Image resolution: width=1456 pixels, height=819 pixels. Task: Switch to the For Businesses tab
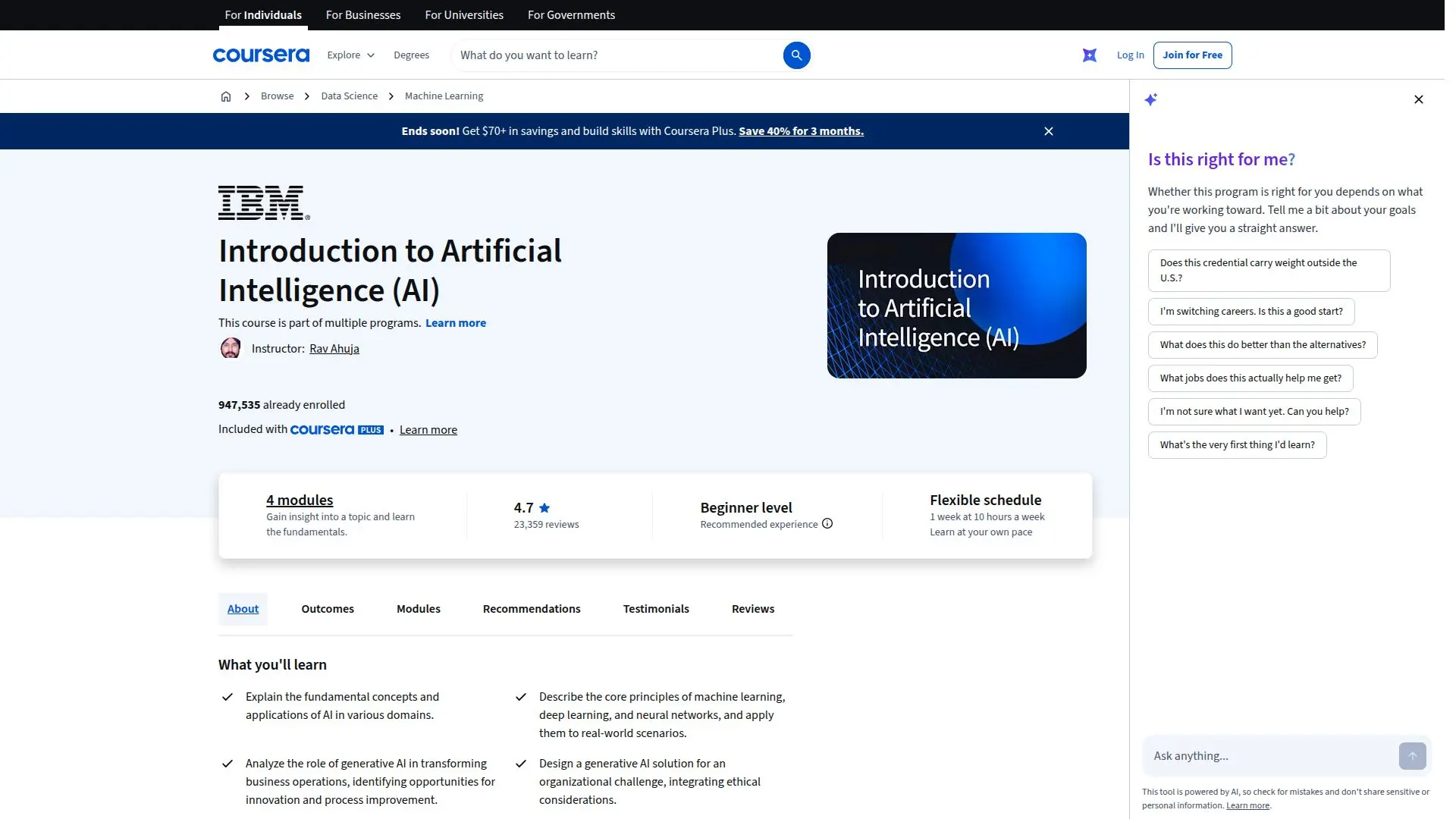click(x=363, y=15)
